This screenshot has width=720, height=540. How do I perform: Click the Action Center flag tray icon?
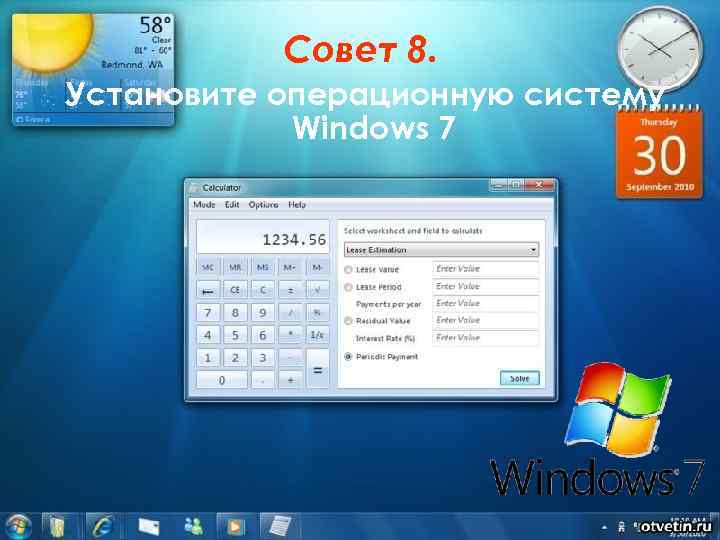[621, 527]
